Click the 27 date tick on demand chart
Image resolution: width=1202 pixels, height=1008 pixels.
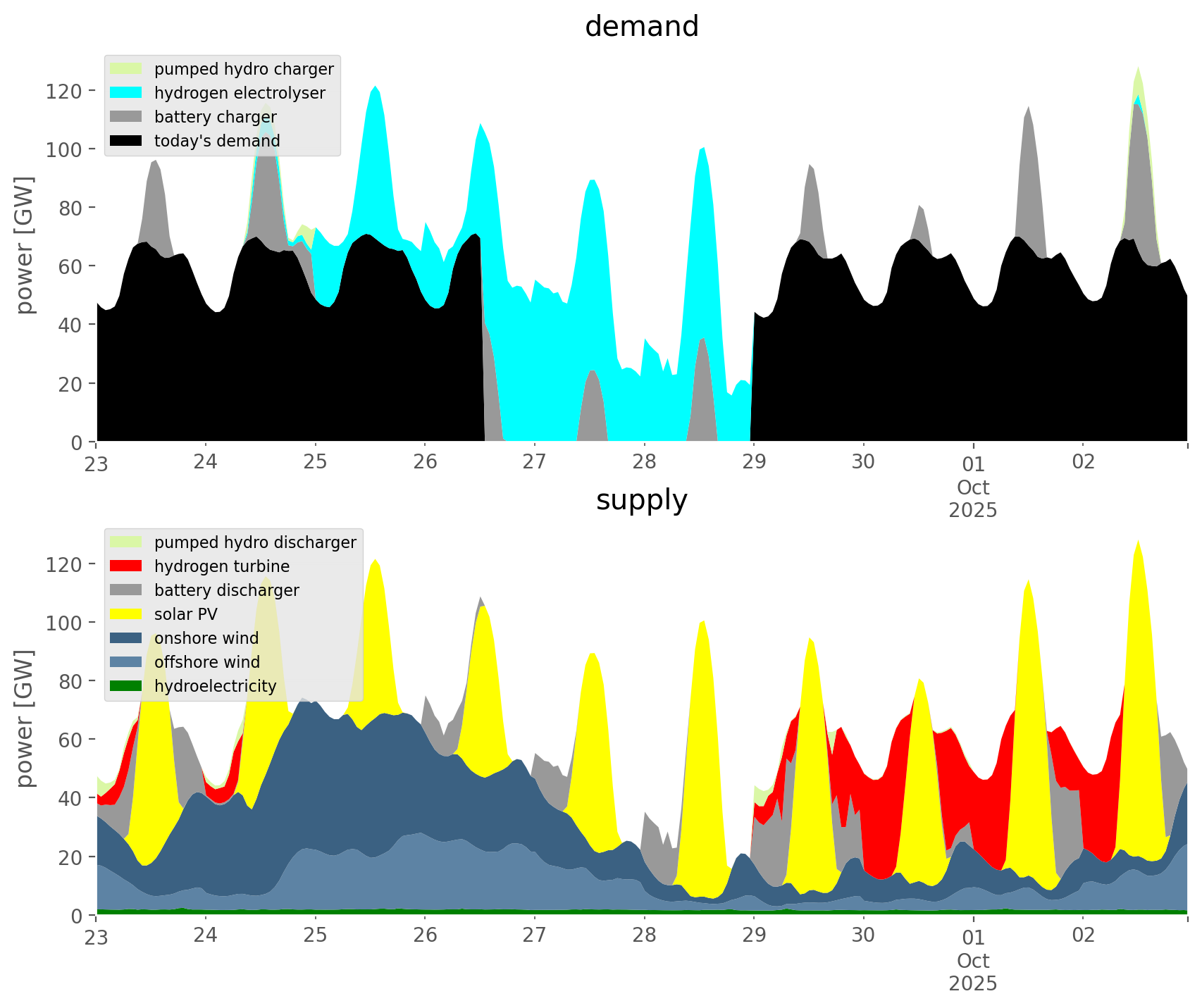pos(535,462)
